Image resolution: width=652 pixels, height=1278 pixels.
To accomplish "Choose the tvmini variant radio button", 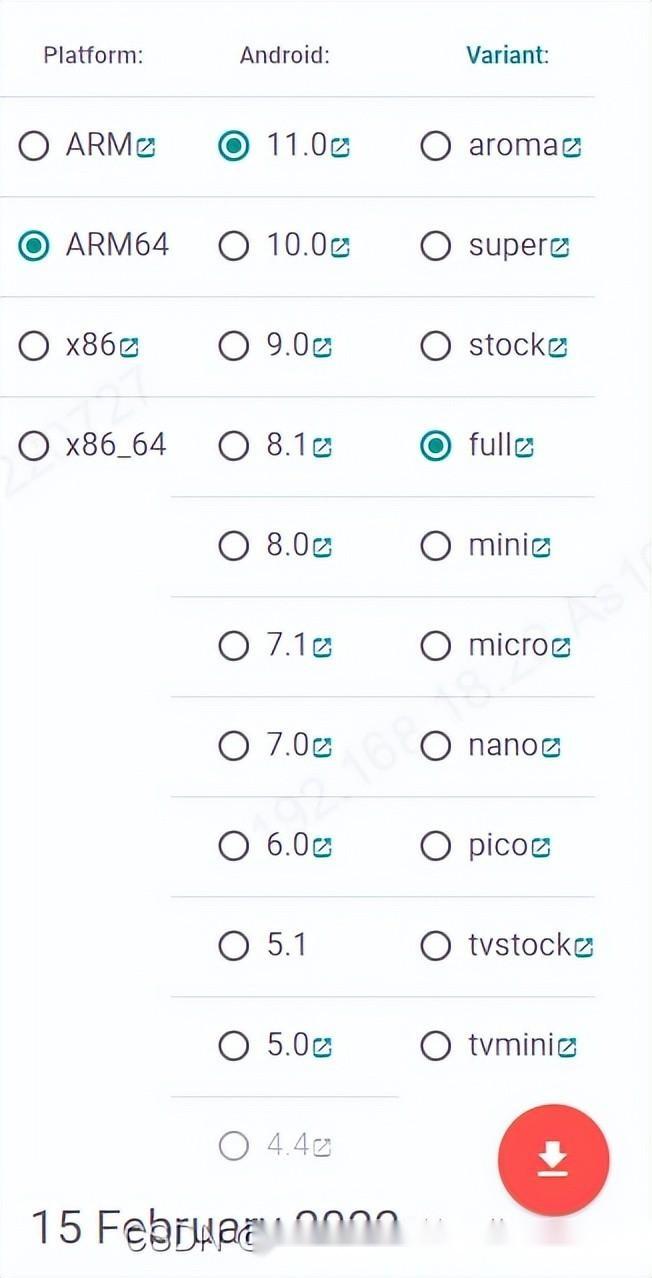I will [x=435, y=1045].
